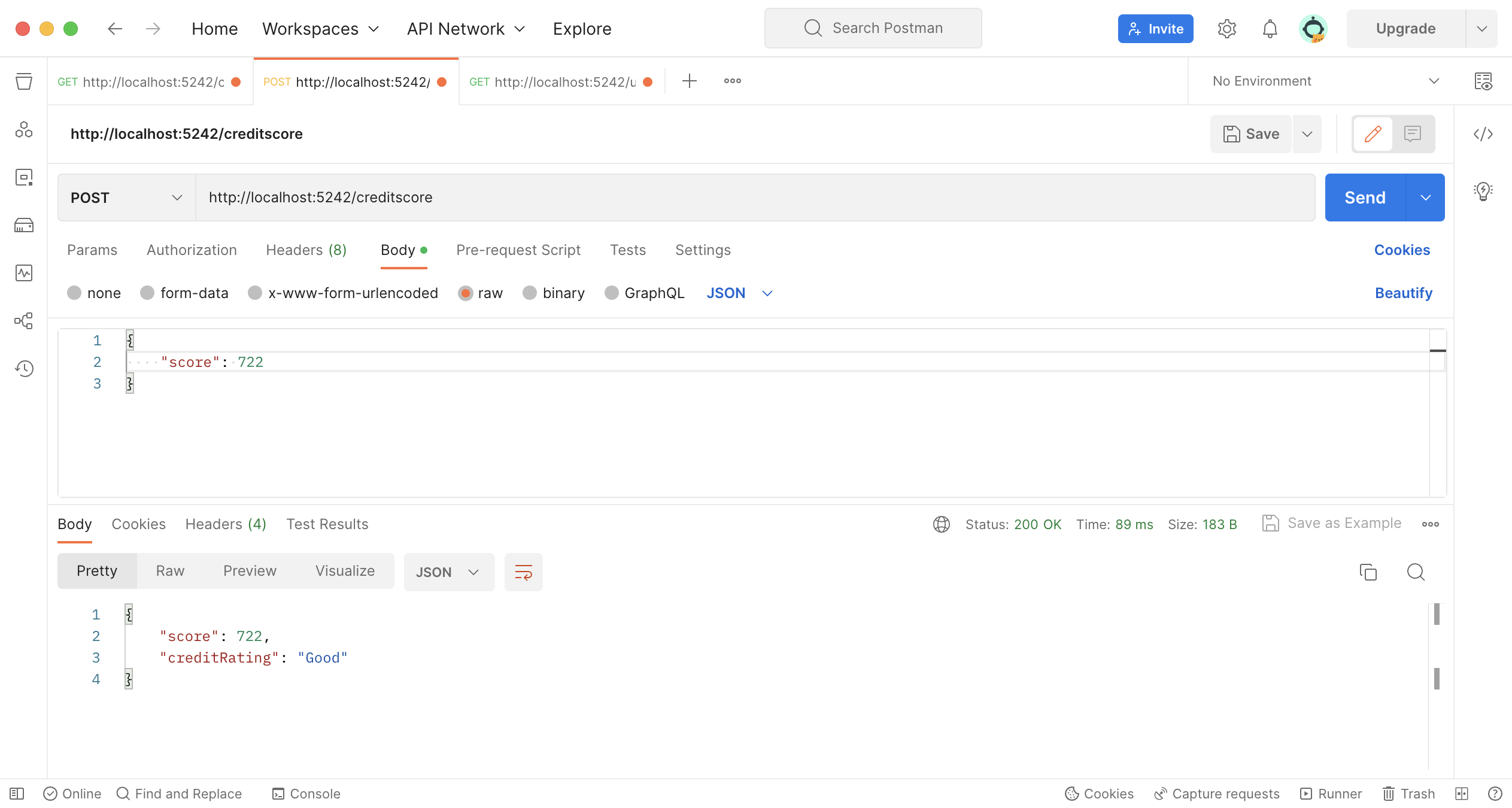Expand the Send button options chevron
1512x808 pixels.
pos(1426,197)
